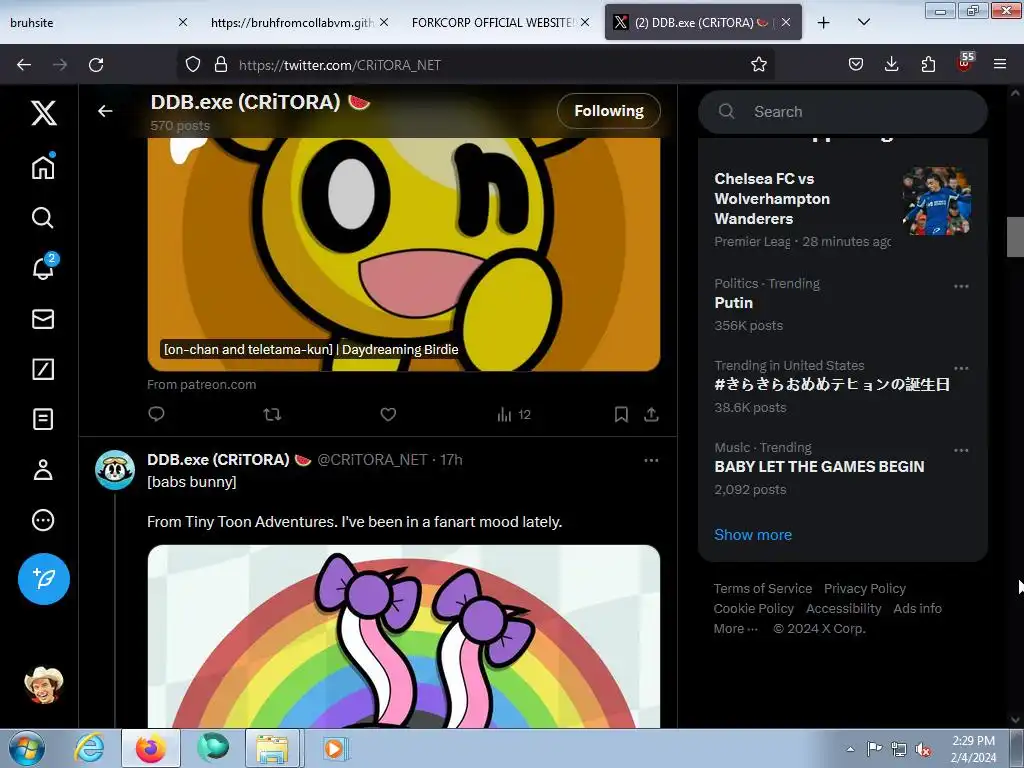Open the Profile person icon
This screenshot has width=1024, height=768.
tap(43, 470)
